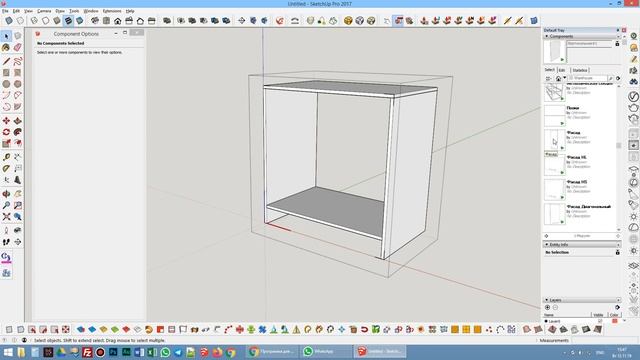The height and width of the screenshot is (360, 640).
Task: Choose the Eraser tool
Action: point(18,48)
